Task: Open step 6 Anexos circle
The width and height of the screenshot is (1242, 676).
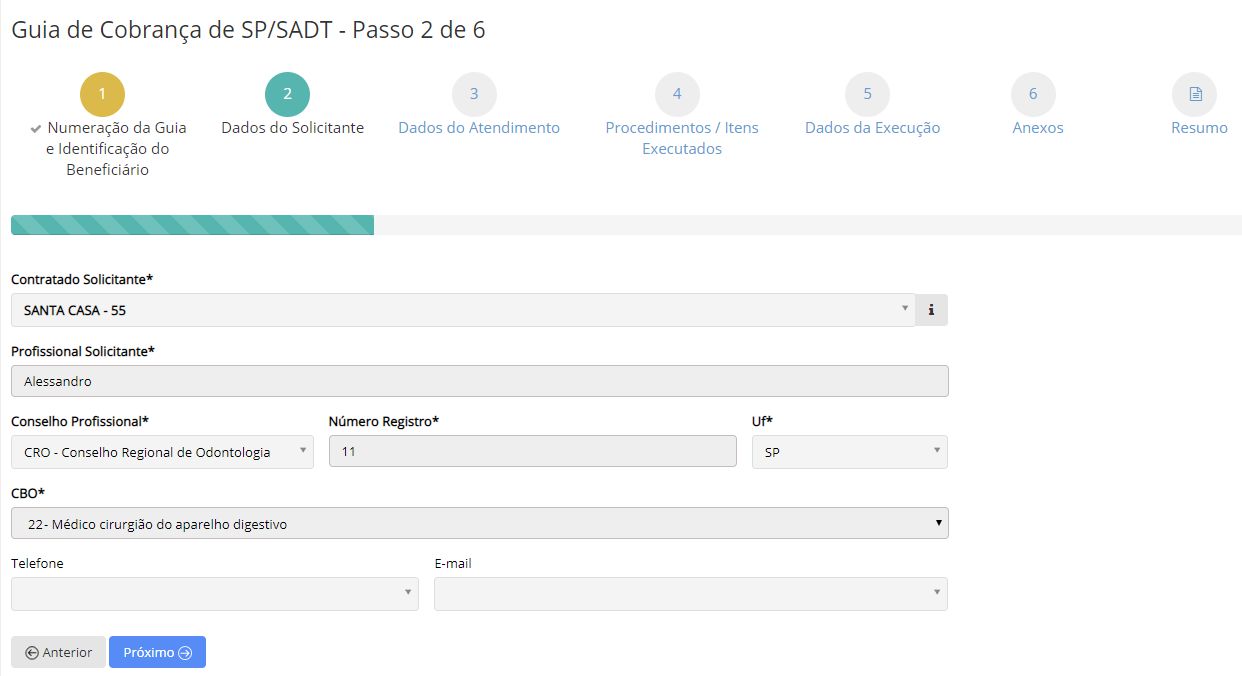Action: coord(1033,95)
